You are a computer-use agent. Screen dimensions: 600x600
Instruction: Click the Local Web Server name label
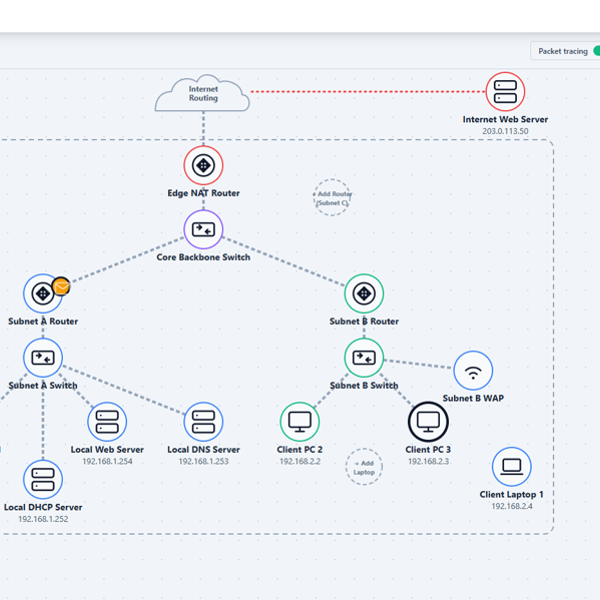click(107, 450)
